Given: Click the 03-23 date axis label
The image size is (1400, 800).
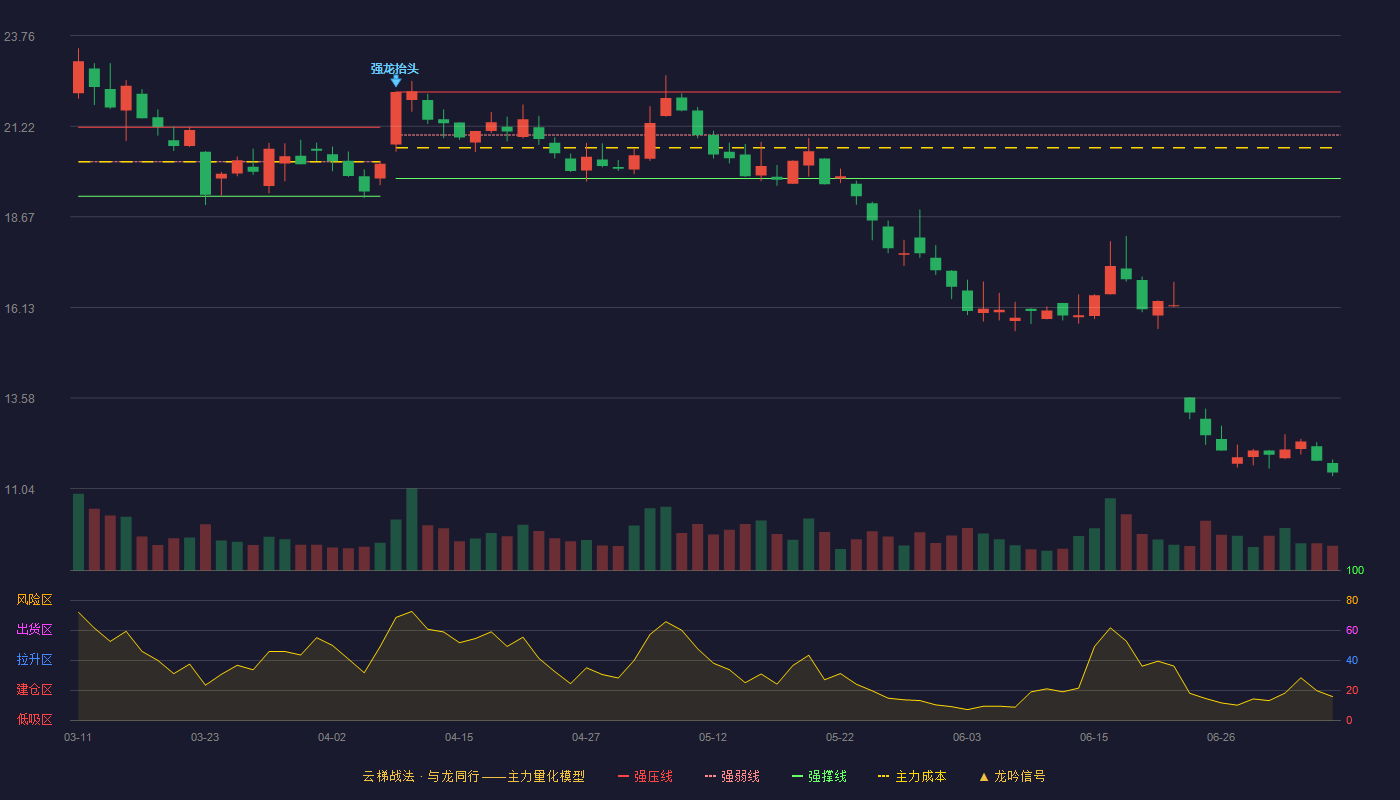Looking at the screenshot, I should (205, 737).
